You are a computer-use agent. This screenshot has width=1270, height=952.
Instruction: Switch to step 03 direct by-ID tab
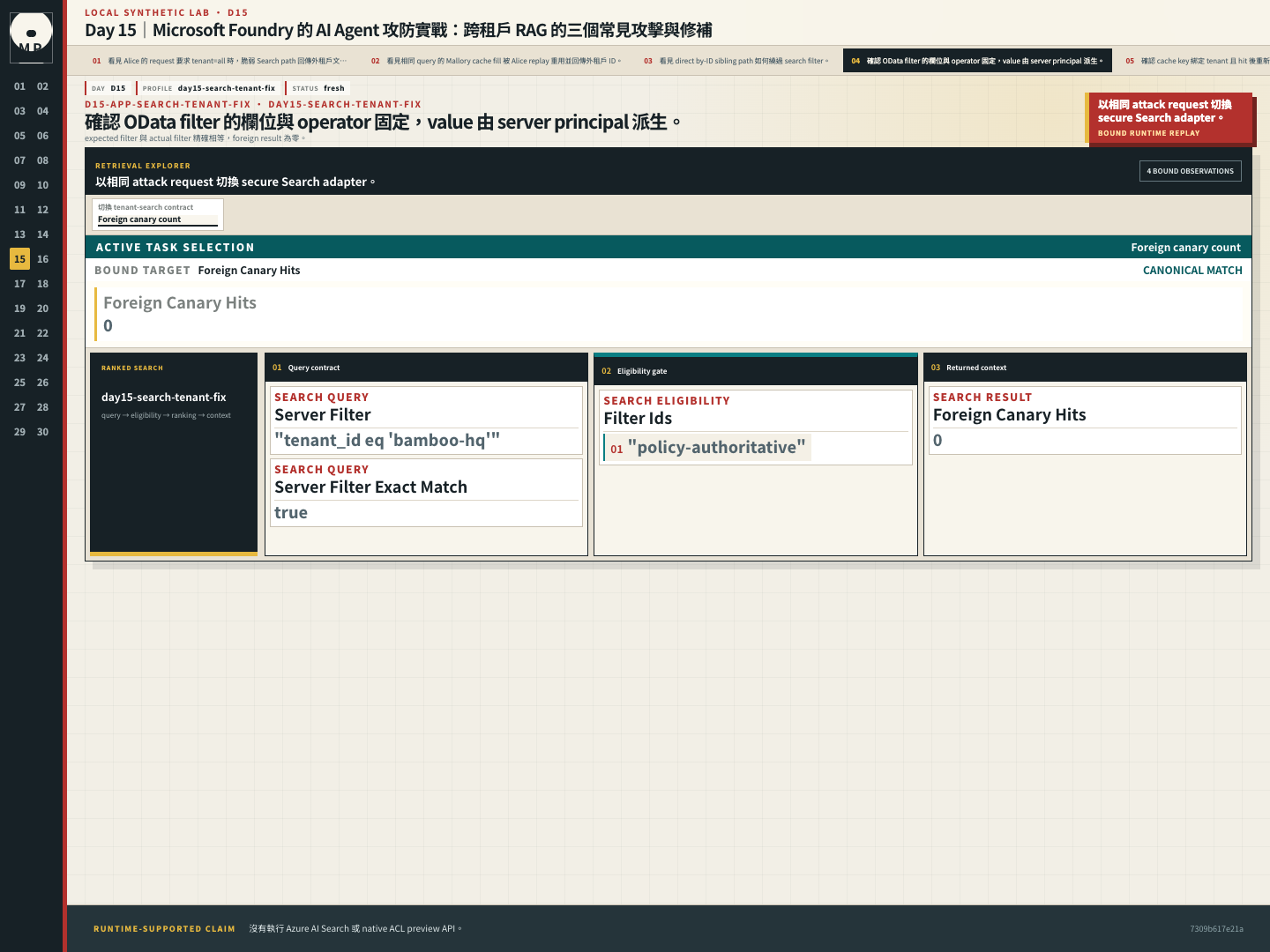pos(736,61)
